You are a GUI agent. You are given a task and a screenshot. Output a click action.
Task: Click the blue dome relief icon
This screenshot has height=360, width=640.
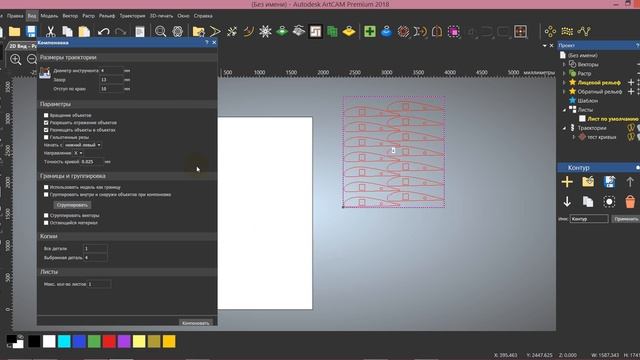point(387,31)
